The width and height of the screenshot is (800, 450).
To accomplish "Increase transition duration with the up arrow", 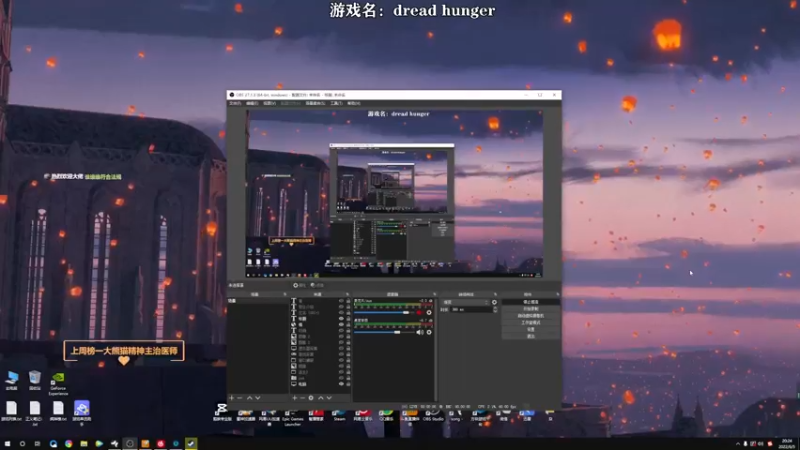I will point(495,308).
